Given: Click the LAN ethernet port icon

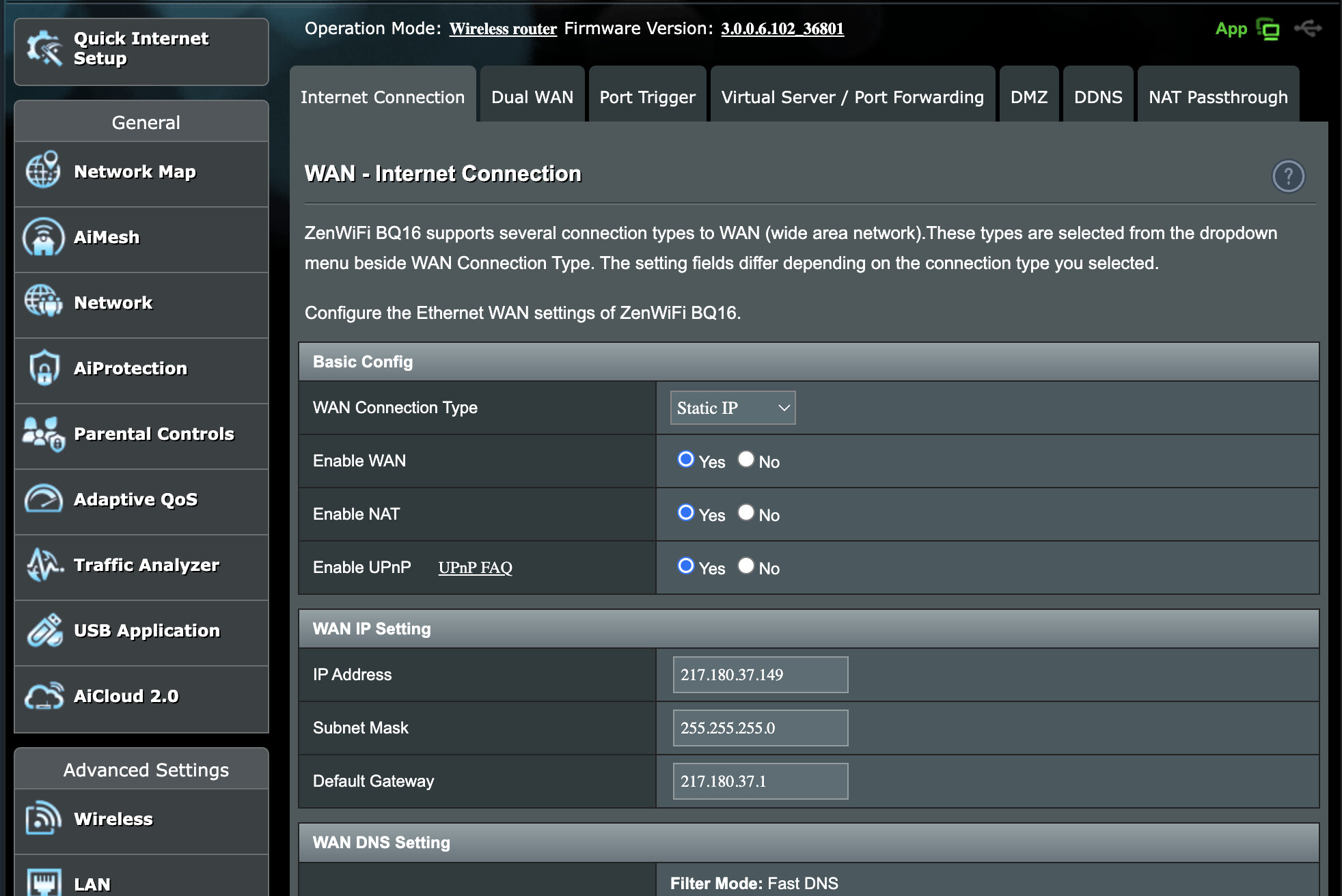Looking at the screenshot, I should (x=44, y=882).
